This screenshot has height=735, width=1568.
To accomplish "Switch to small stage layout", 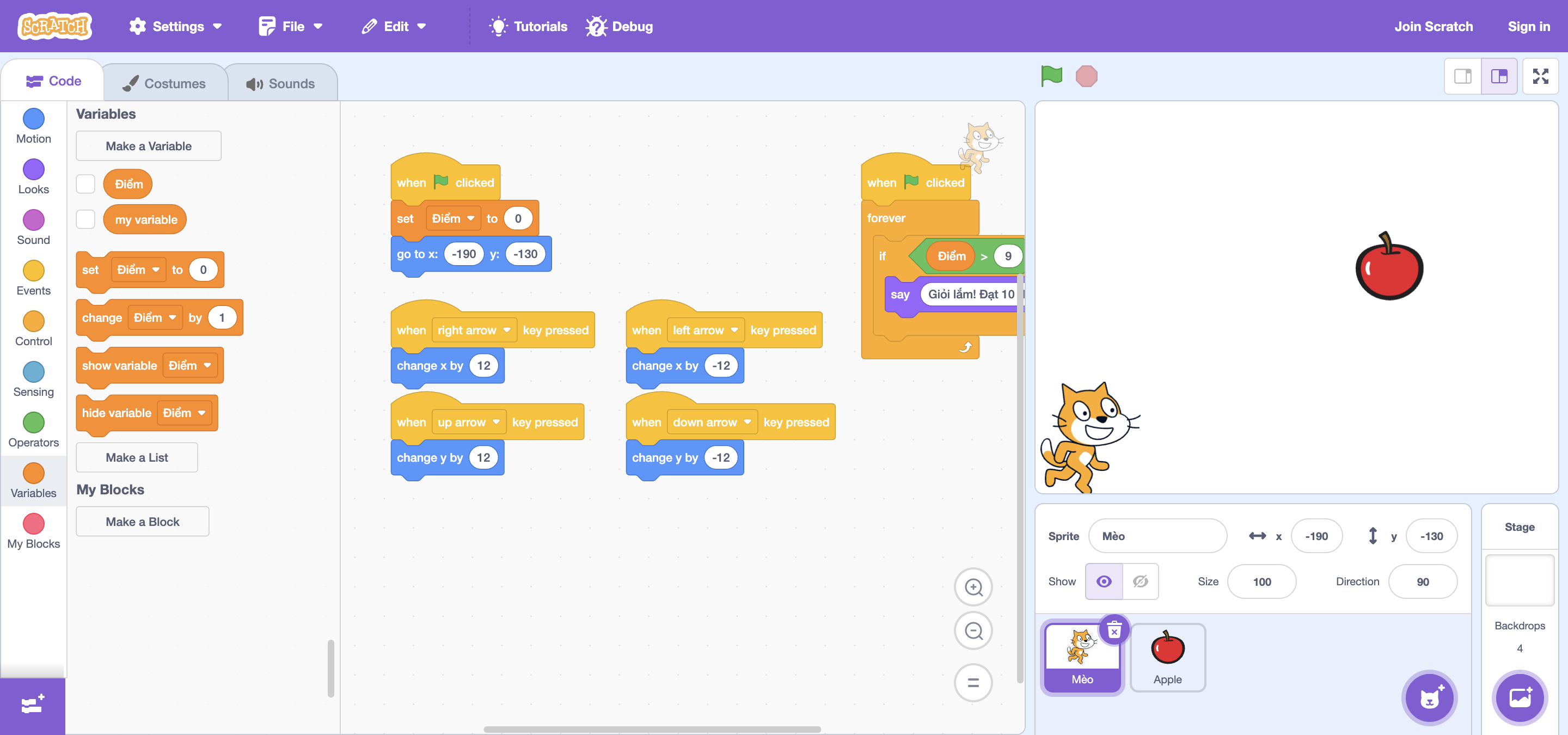I will [1463, 76].
